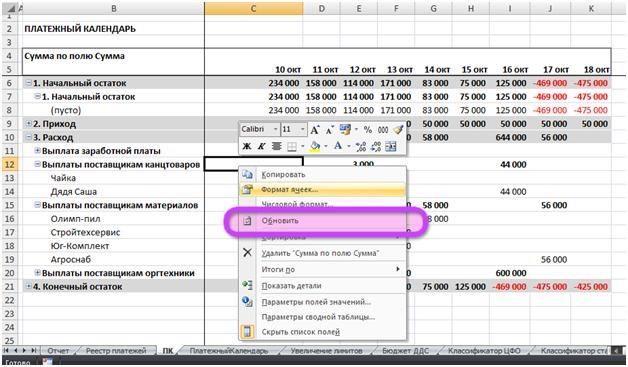This screenshot has height=367, width=628.
Task: Switch to the Бюджет ДДС sheet tab
Action: pyautogui.click(x=405, y=351)
